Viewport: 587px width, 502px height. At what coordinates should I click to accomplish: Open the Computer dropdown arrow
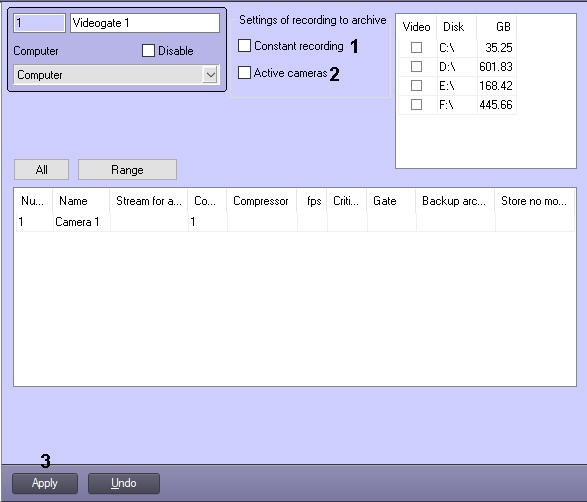210,75
